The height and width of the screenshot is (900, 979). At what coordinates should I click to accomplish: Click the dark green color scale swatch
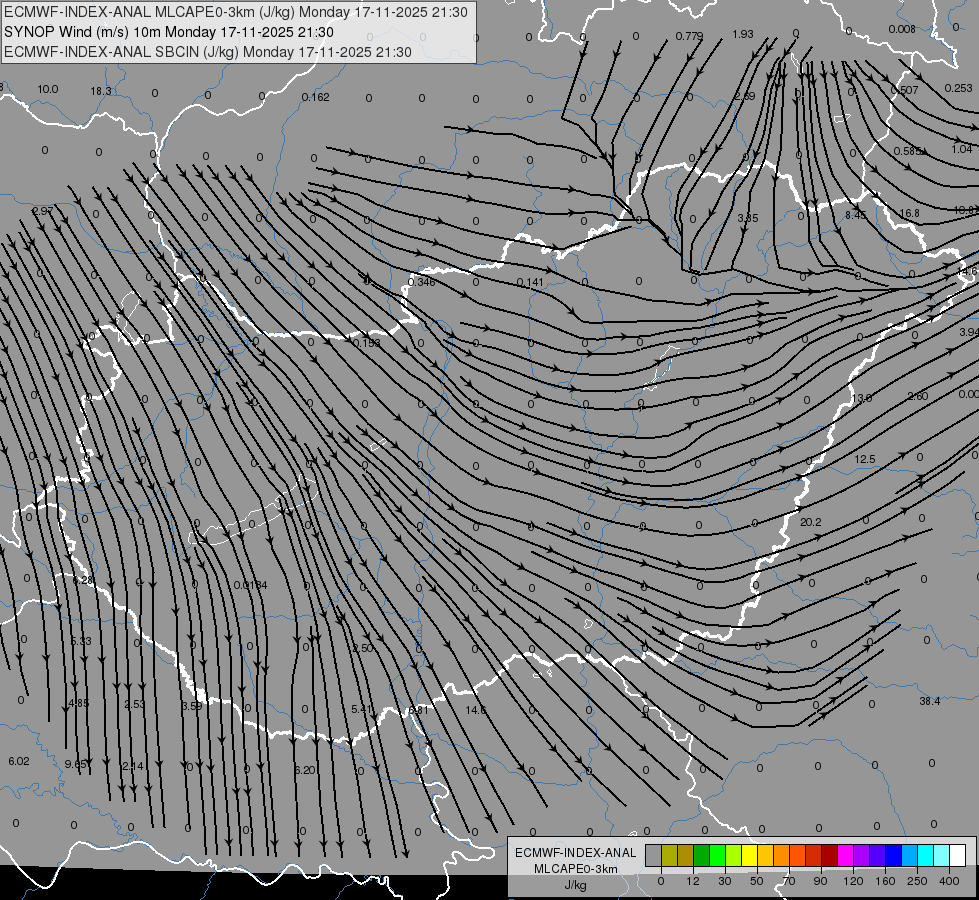pyautogui.click(x=701, y=856)
